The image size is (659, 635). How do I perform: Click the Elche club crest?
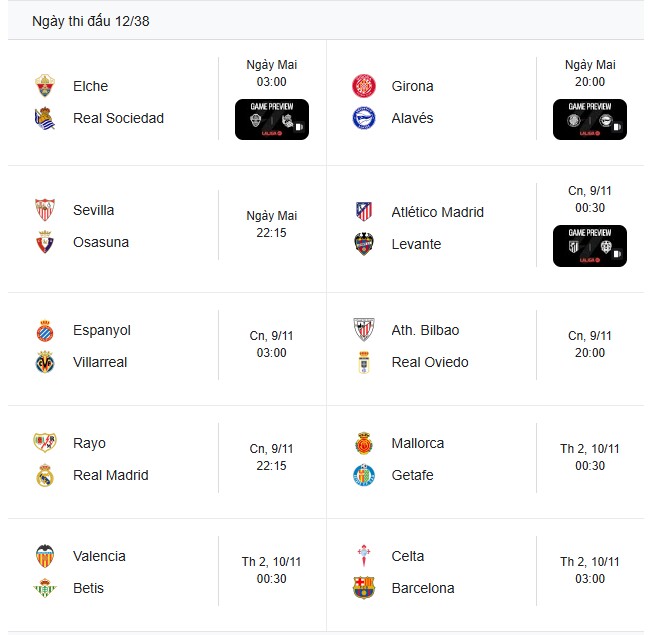point(45,86)
